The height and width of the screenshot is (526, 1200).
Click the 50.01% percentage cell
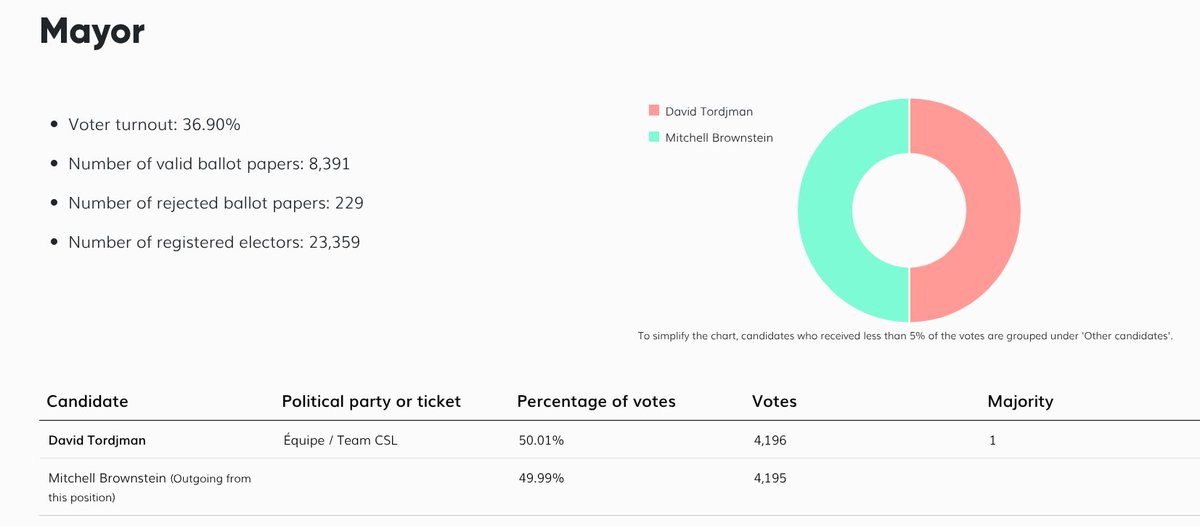point(540,440)
